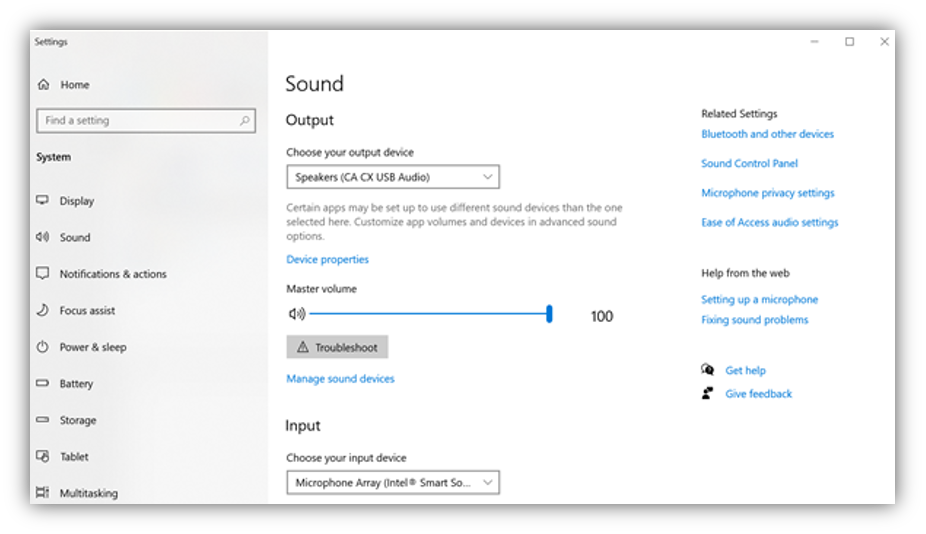Mute using master volume speaker icon
The height and width of the screenshot is (534, 926).
pos(296,315)
